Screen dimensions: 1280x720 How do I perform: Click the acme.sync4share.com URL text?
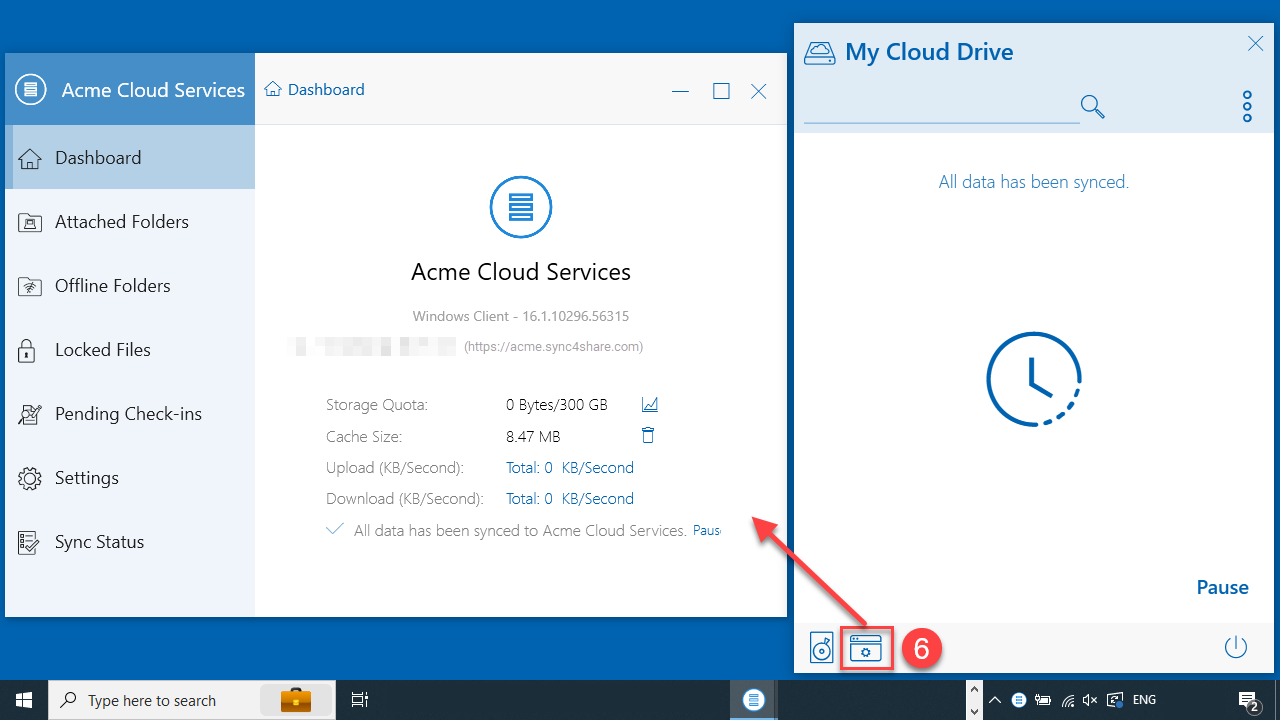pyautogui.click(x=553, y=347)
